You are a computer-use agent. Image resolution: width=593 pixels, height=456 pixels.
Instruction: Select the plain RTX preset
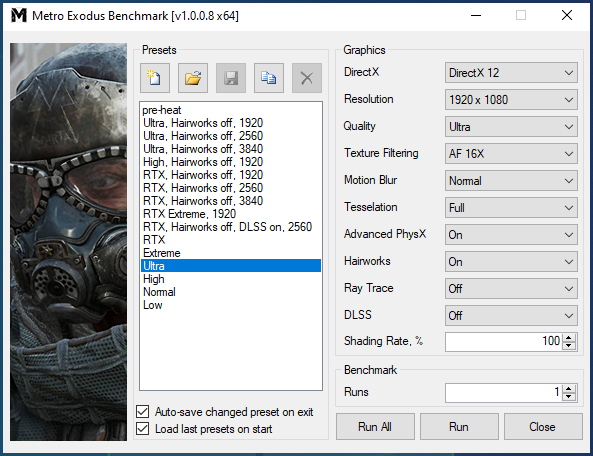(x=231, y=240)
